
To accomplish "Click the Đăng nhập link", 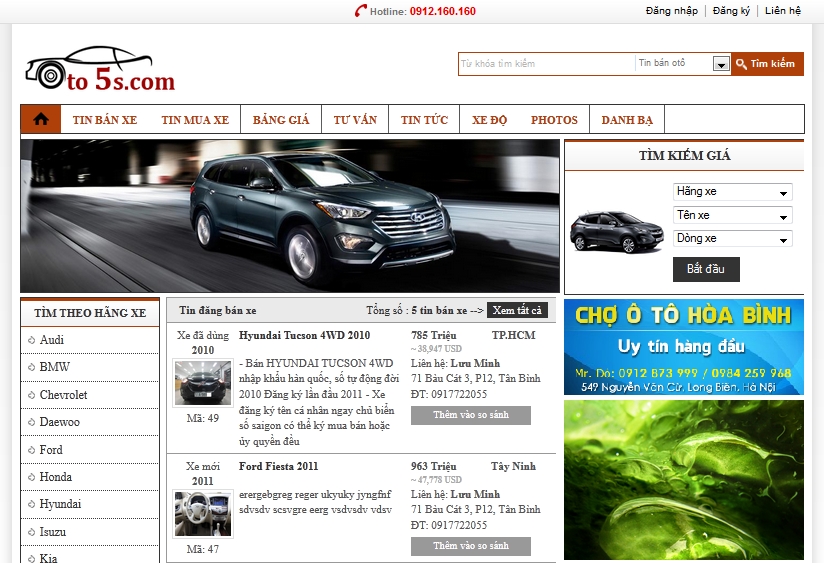I will (672, 11).
